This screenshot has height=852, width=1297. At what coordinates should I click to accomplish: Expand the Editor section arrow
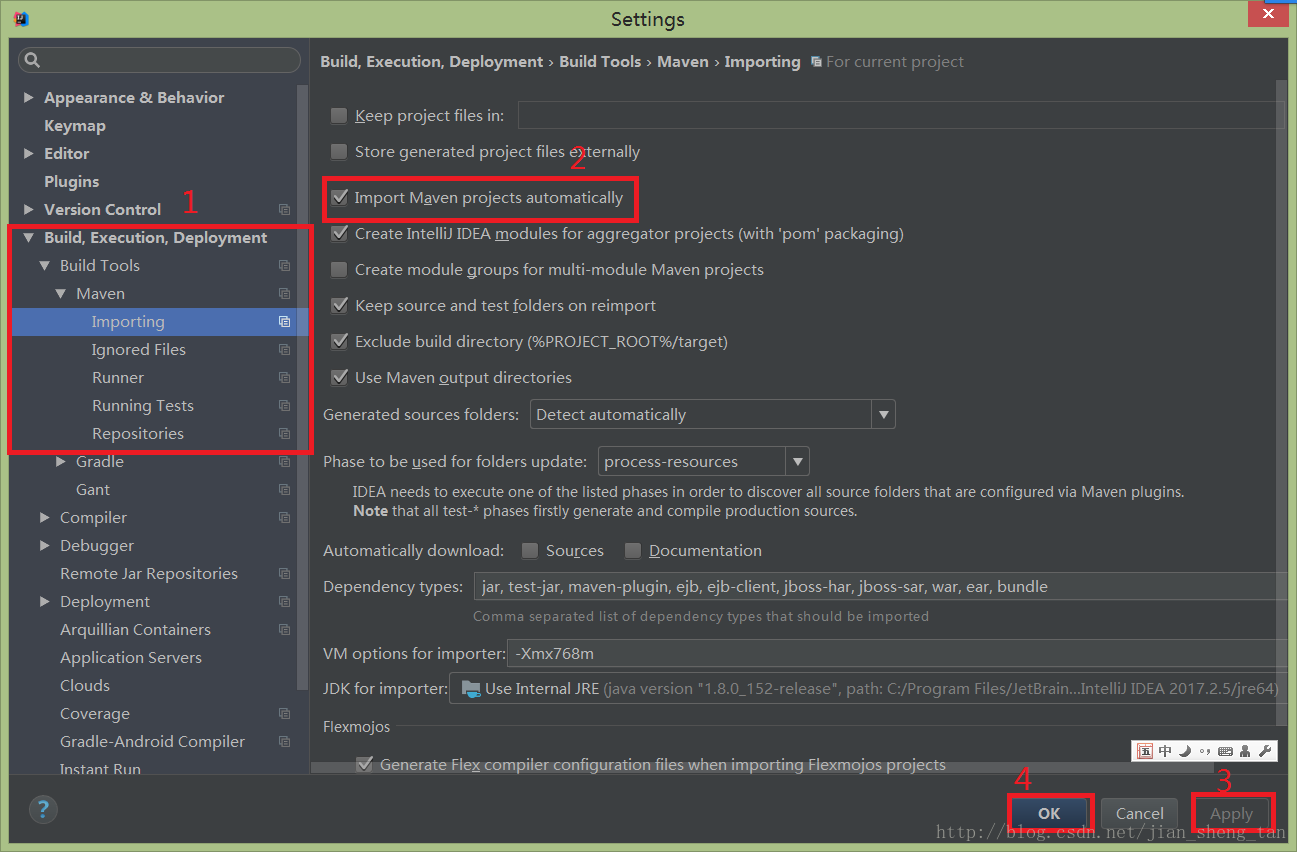(29, 154)
